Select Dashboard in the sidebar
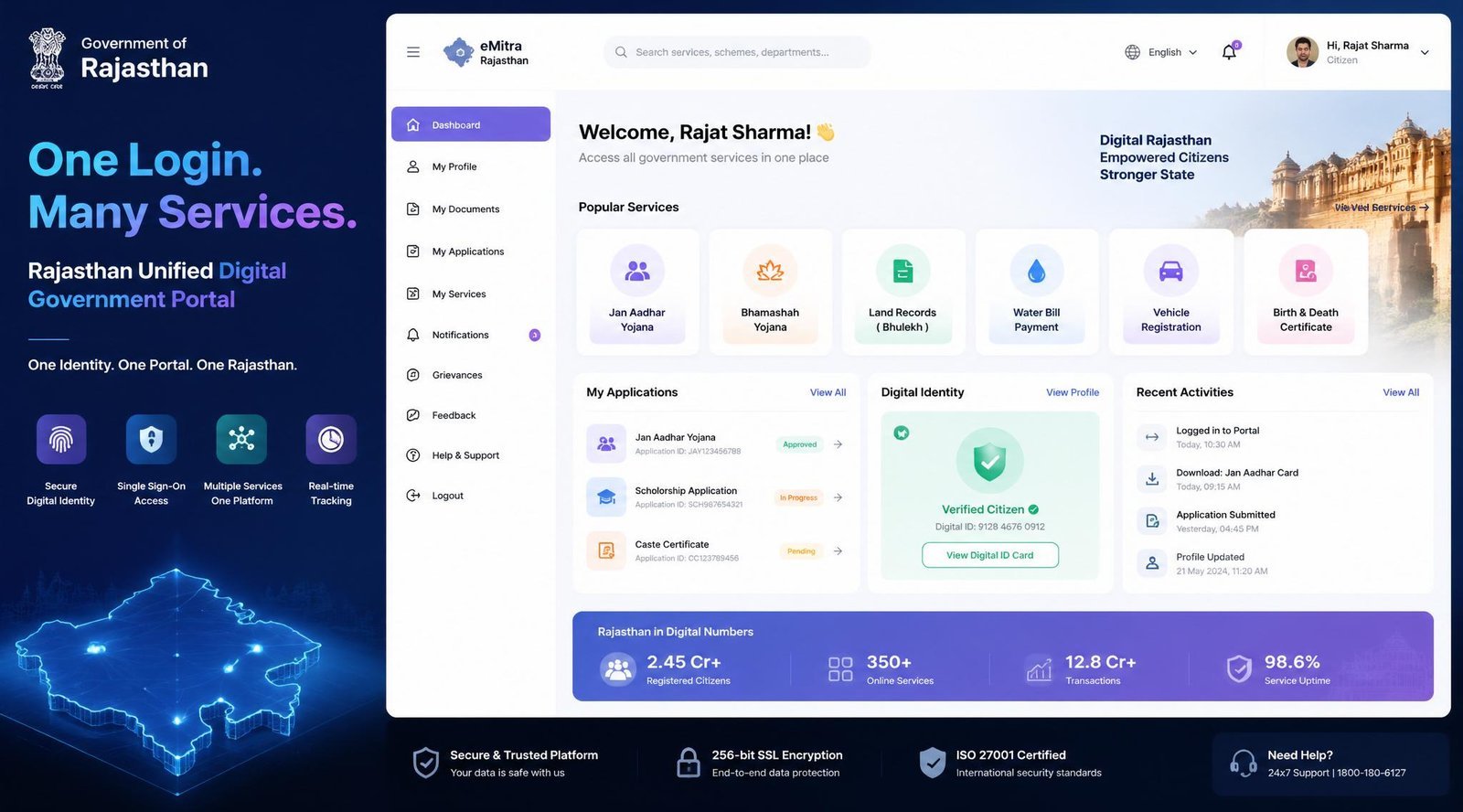This screenshot has height=812, width=1463. click(471, 124)
